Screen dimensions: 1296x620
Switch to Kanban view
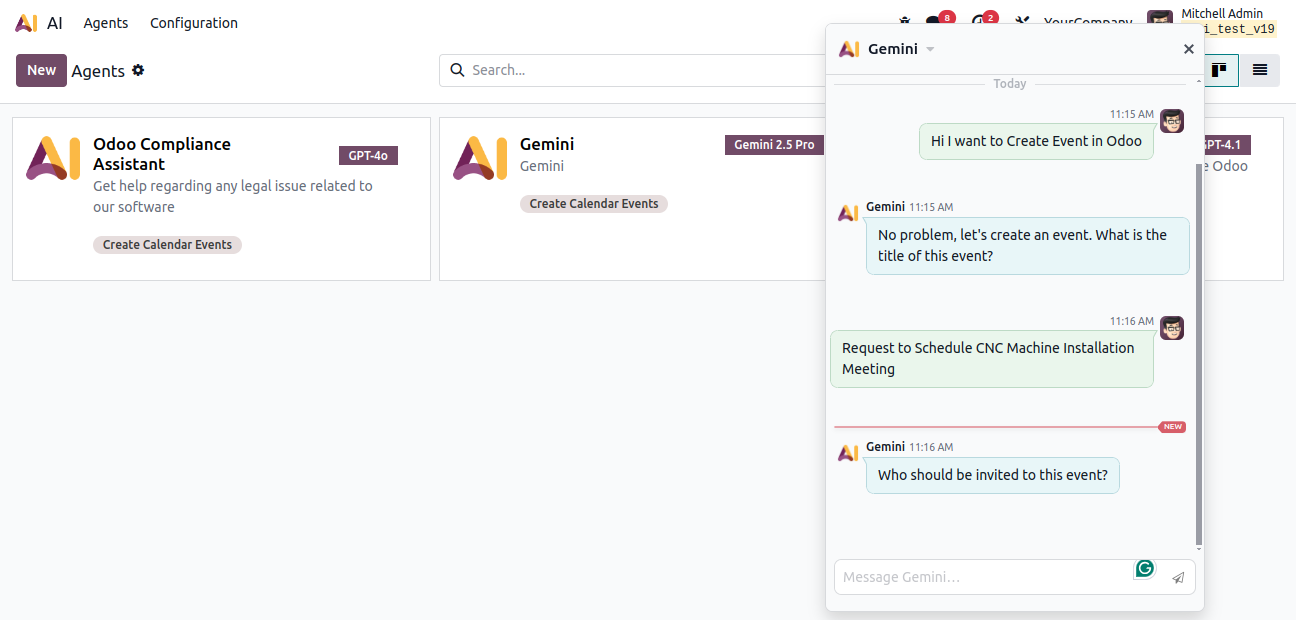(1219, 70)
